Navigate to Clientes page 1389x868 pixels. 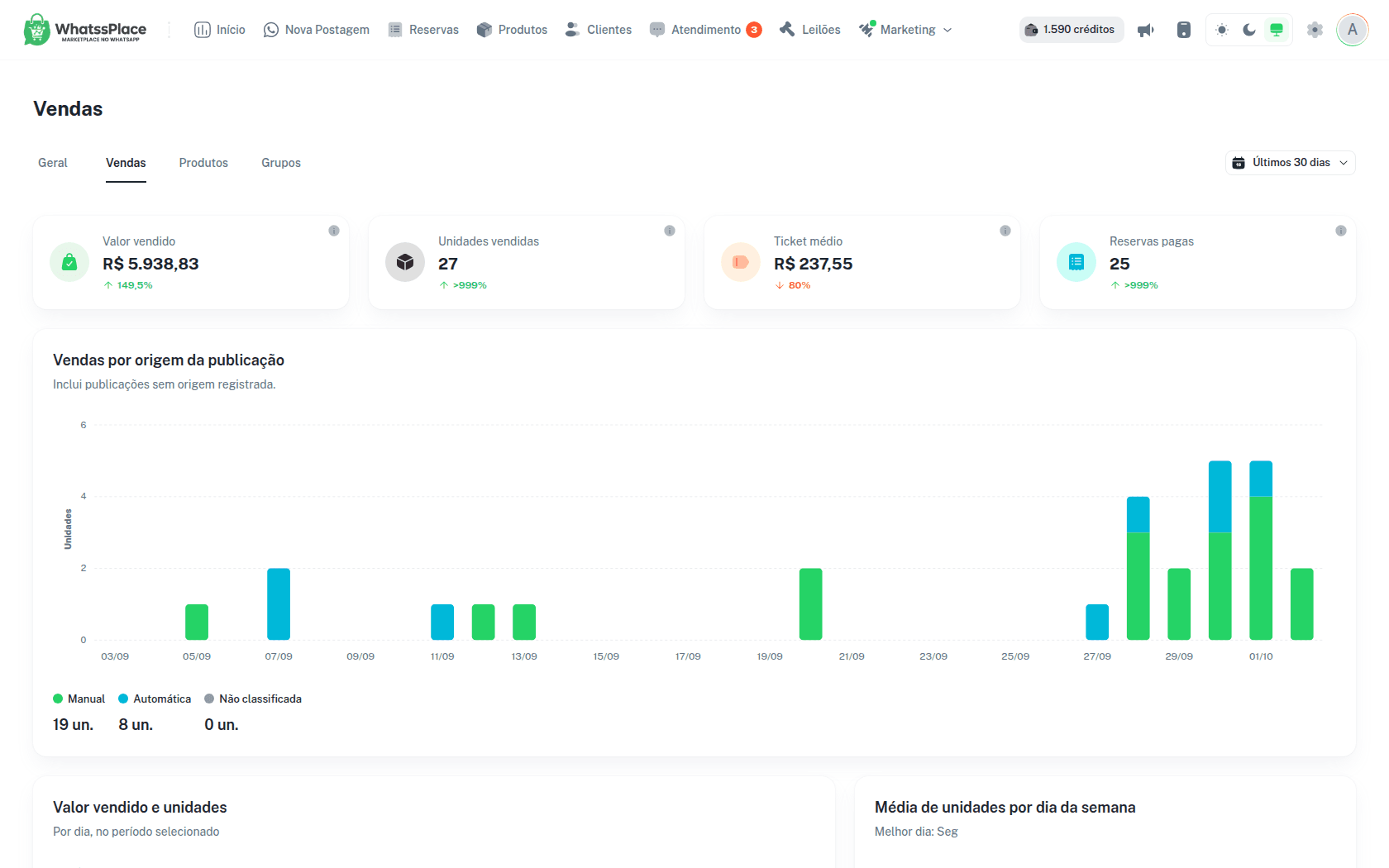[599, 30]
